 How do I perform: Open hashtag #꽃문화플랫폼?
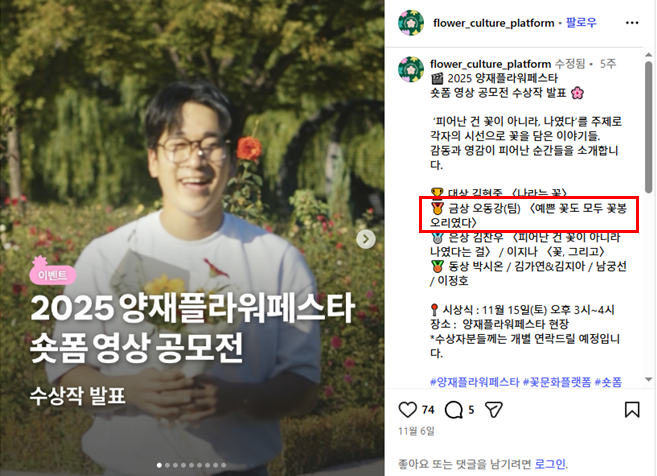tap(557, 382)
